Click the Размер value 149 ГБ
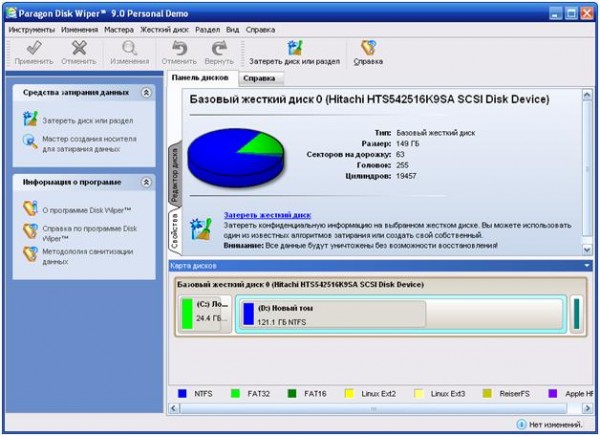 [408, 144]
